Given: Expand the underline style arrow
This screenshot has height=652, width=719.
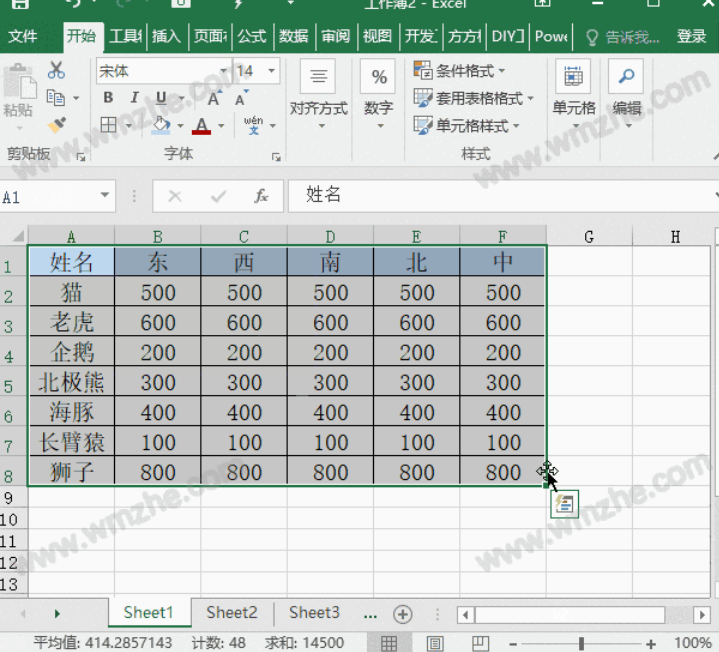Looking at the screenshot, I should (181, 98).
